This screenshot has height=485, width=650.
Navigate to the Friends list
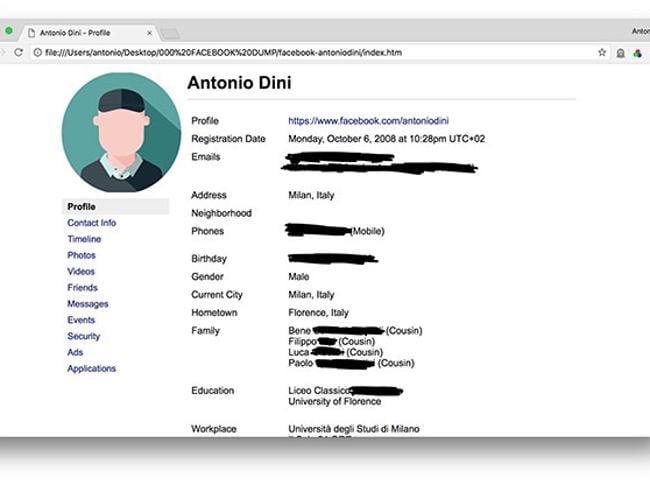click(x=82, y=288)
